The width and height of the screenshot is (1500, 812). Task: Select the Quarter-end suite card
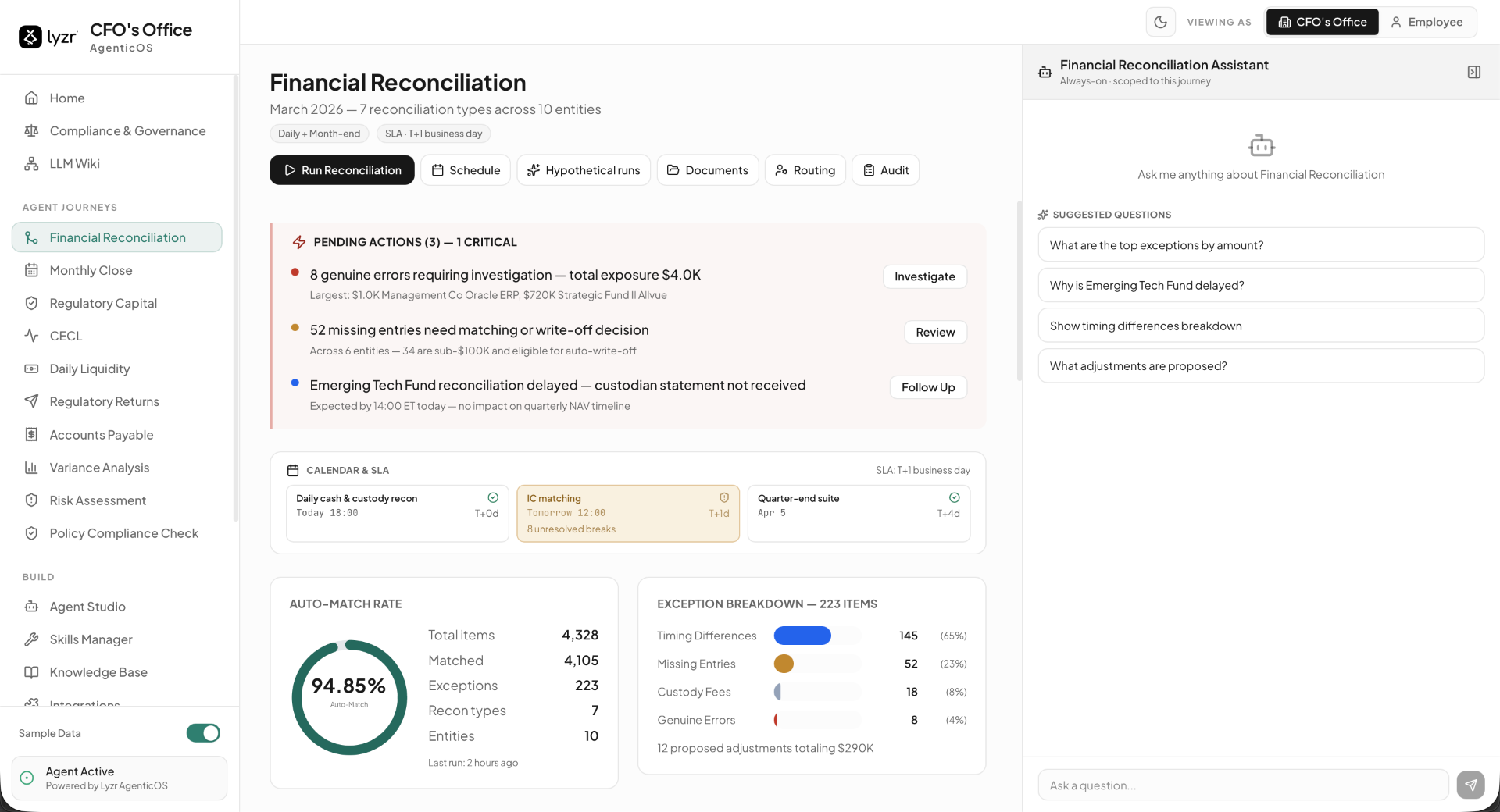(859, 514)
